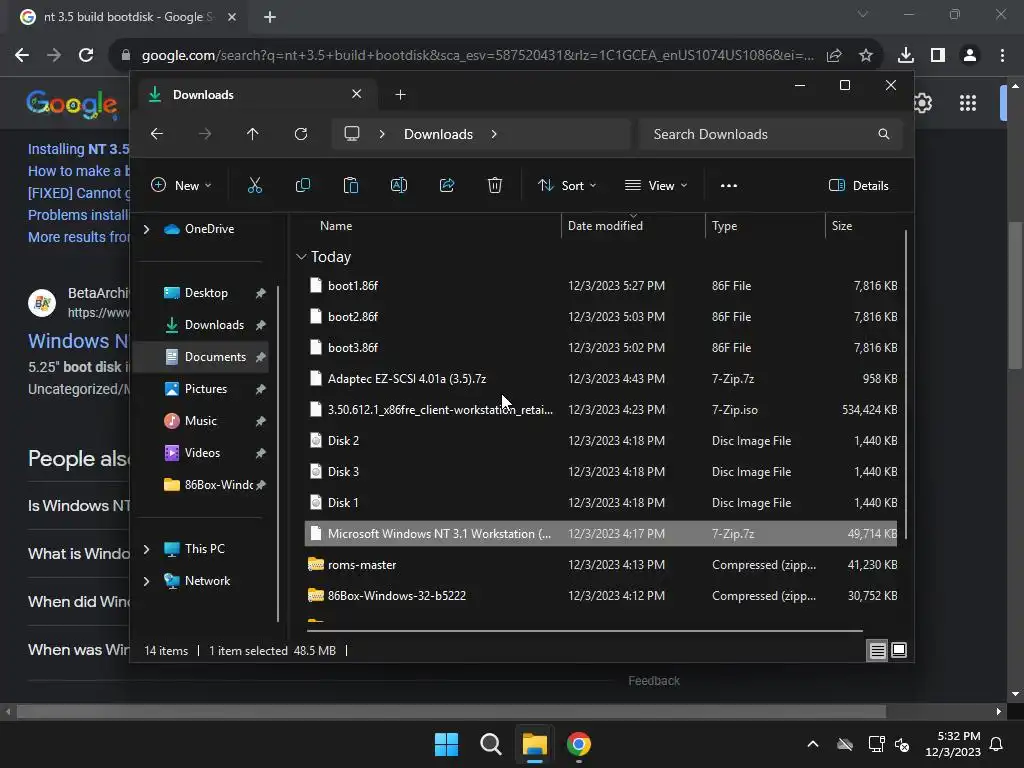Open the Windows Start menu
This screenshot has height=768, width=1024.
447,744
